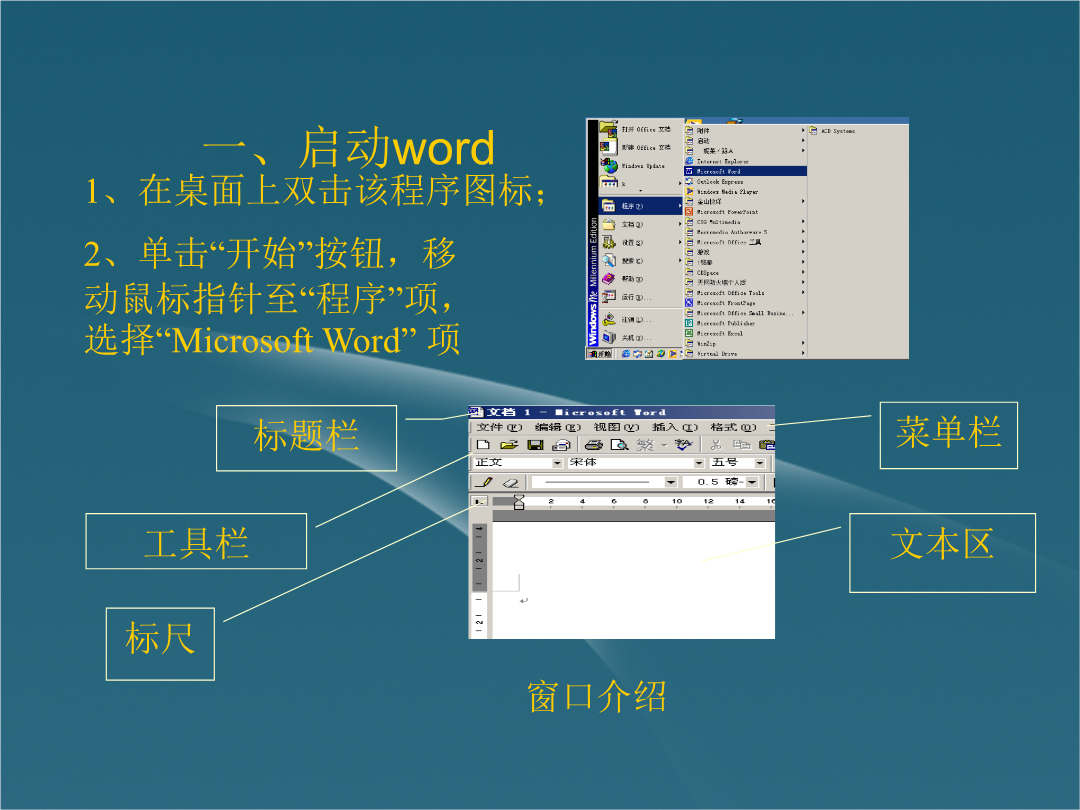
Task: Open the 五号 font size dropdown
Action: tap(760, 463)
